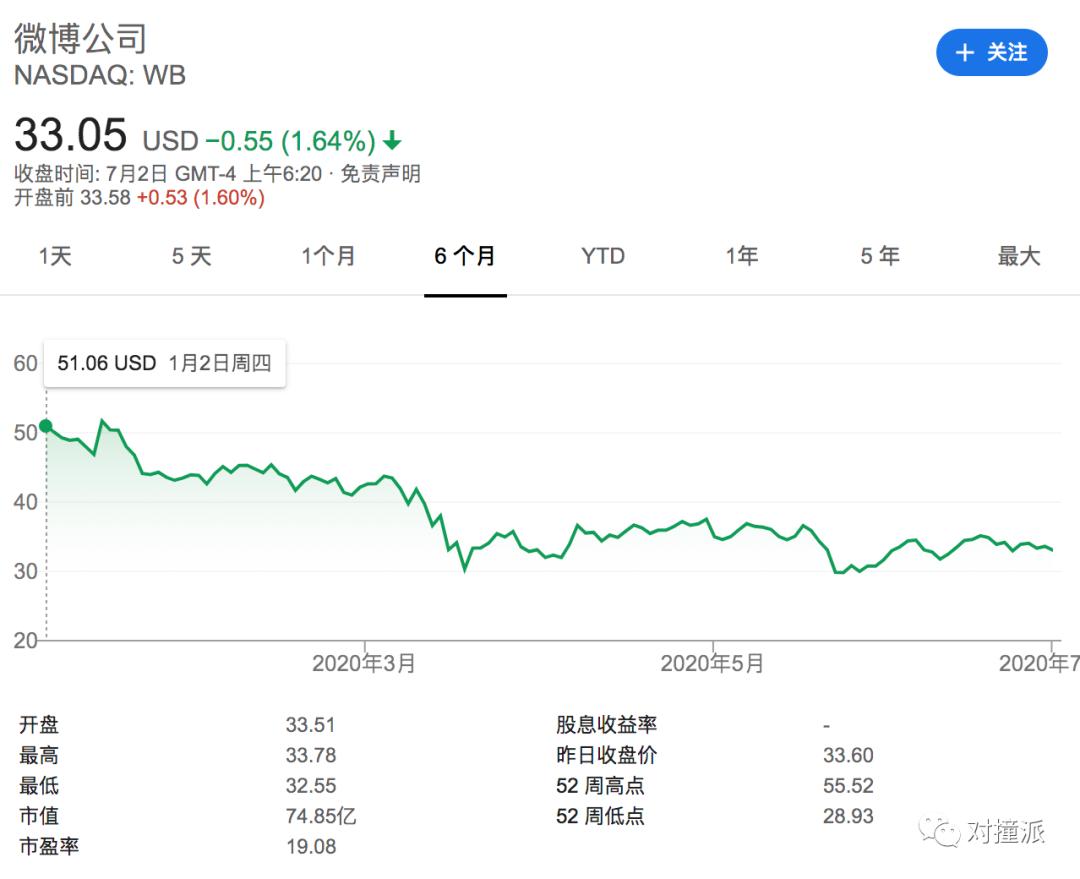Screen dimensions: 1080x879
Task: Select the 1年 time range tab
Action: (741, 256)
